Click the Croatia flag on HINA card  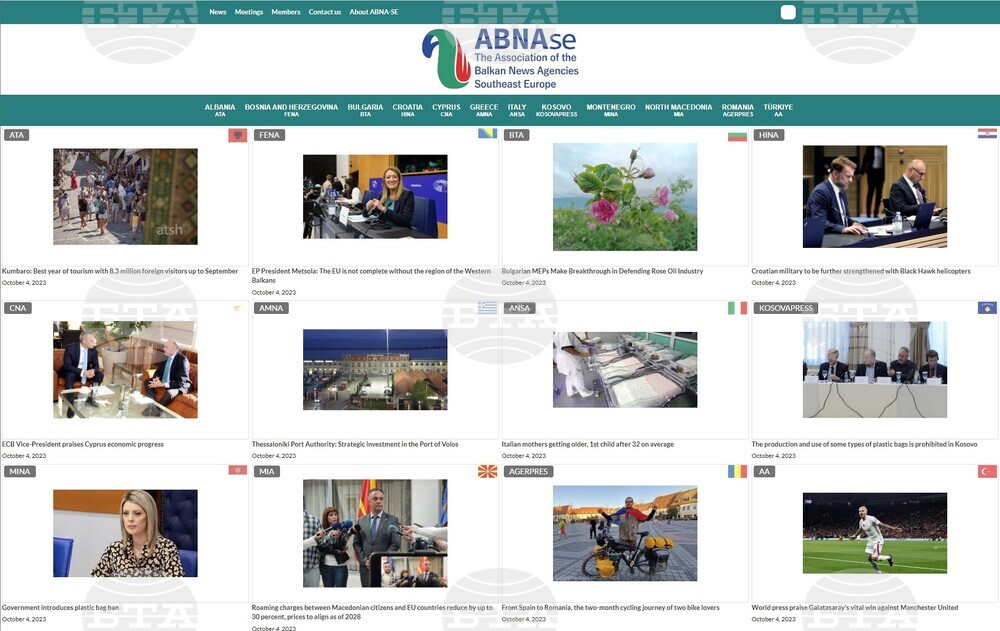(x=987, y=134)
